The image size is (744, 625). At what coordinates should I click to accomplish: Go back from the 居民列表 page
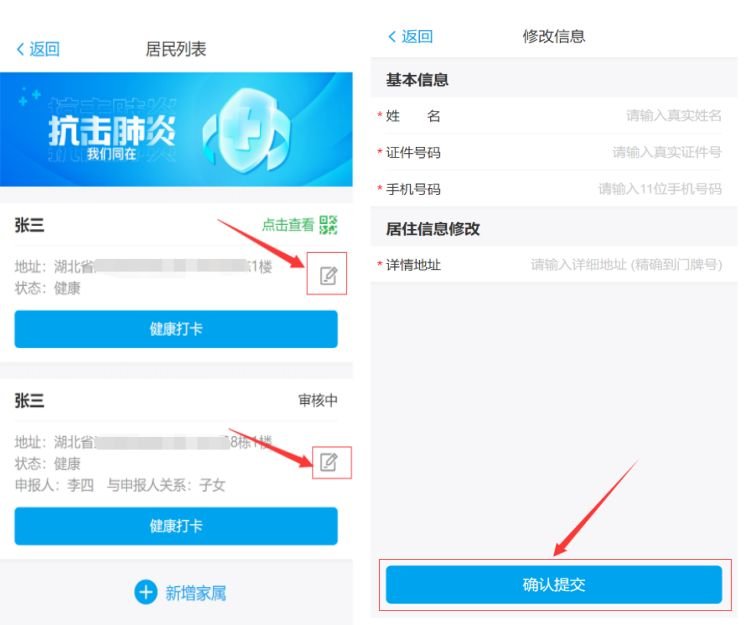point(38,49)
